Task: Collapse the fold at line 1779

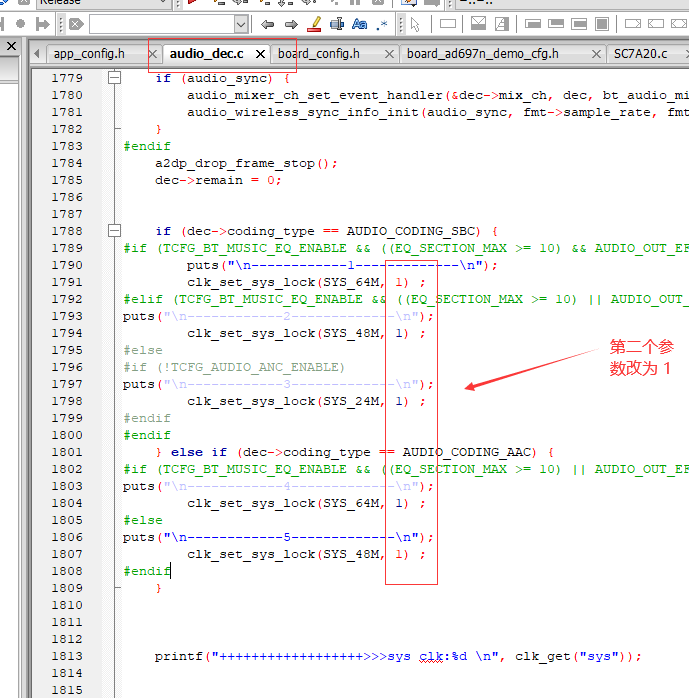Action: click(114, 78)
